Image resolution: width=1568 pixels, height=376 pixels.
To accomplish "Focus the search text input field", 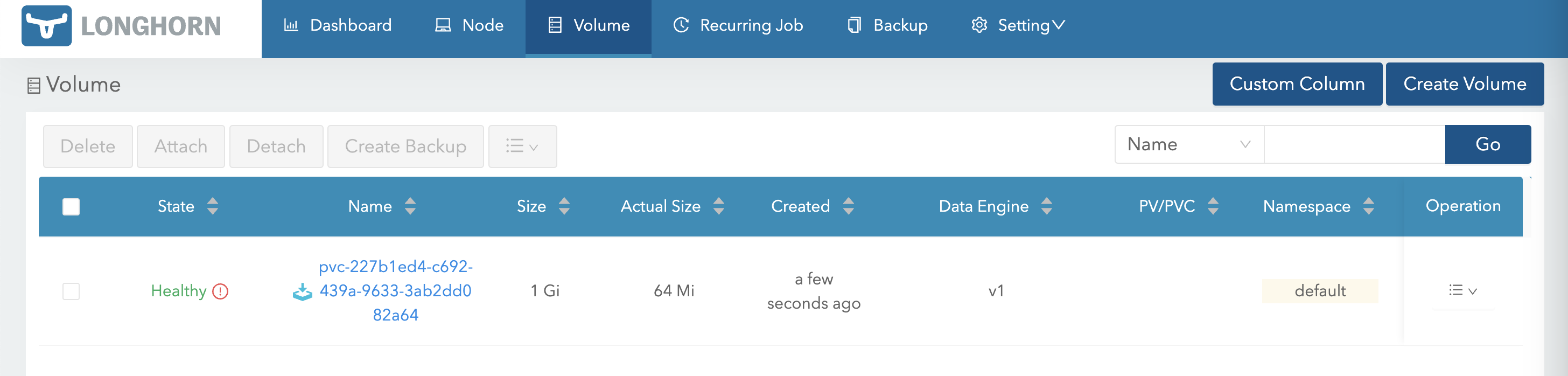I will click(1354, 144).
